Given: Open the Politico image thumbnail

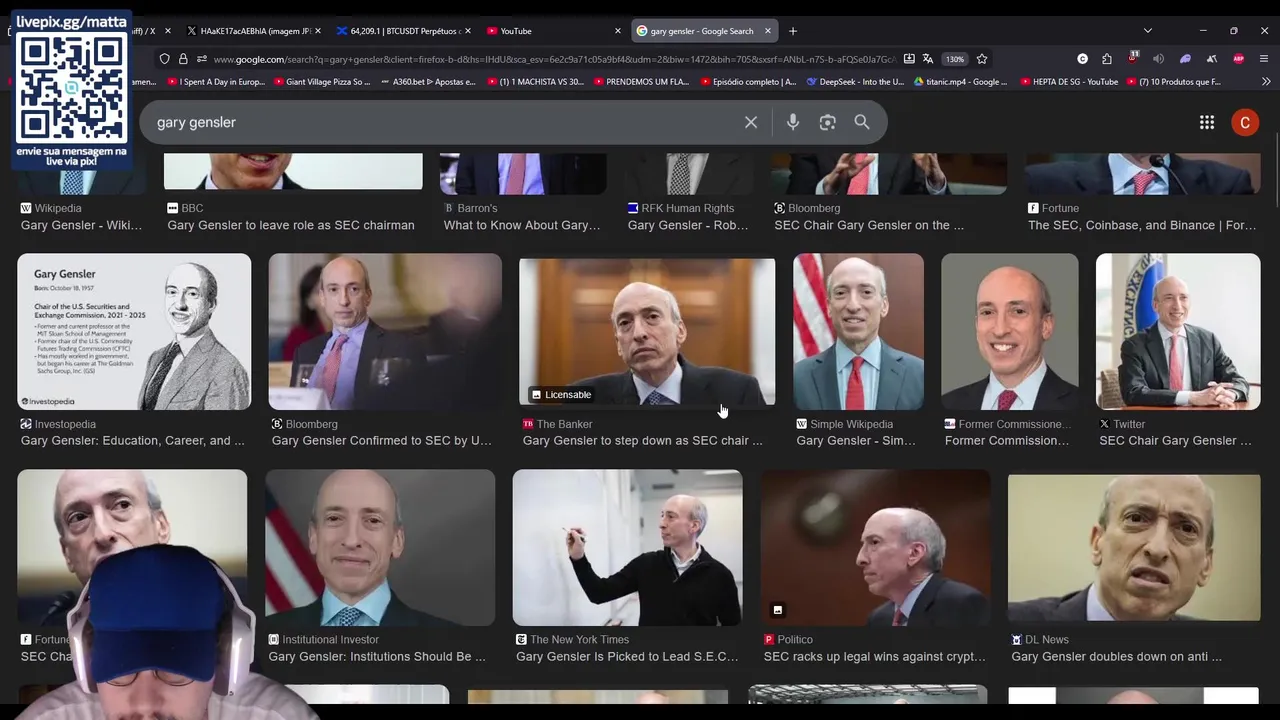Looking at the screenshot, I should click(x=876, y=548).
